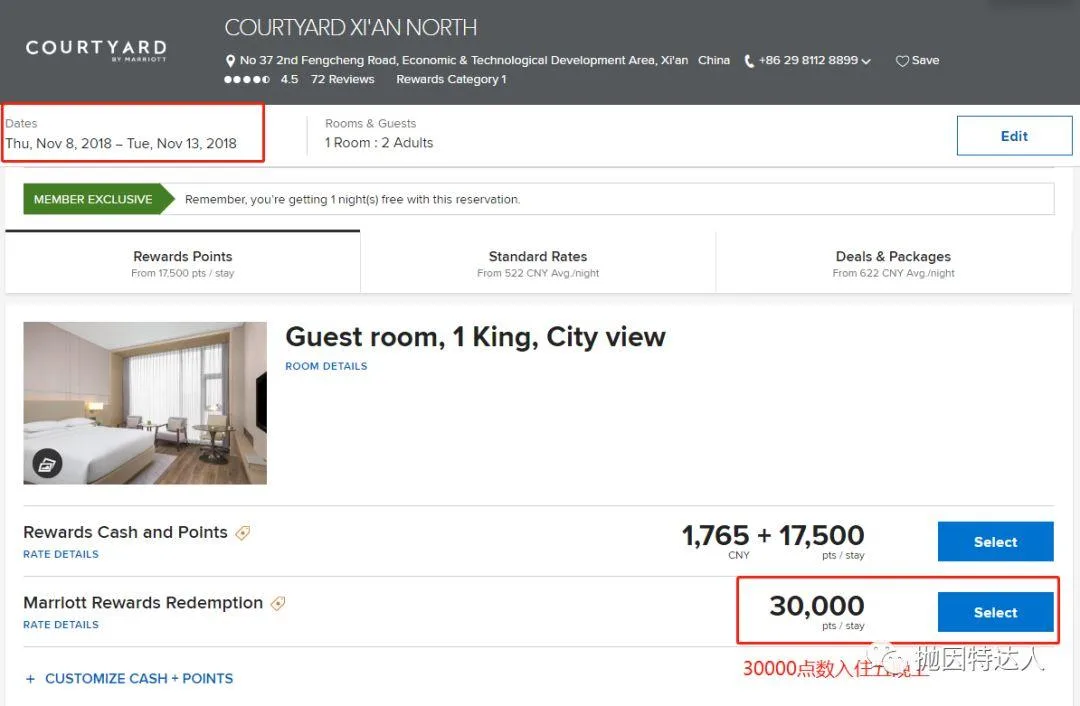
Task: Switch to the Rewards Points tab
Action: tap(182, 263)
